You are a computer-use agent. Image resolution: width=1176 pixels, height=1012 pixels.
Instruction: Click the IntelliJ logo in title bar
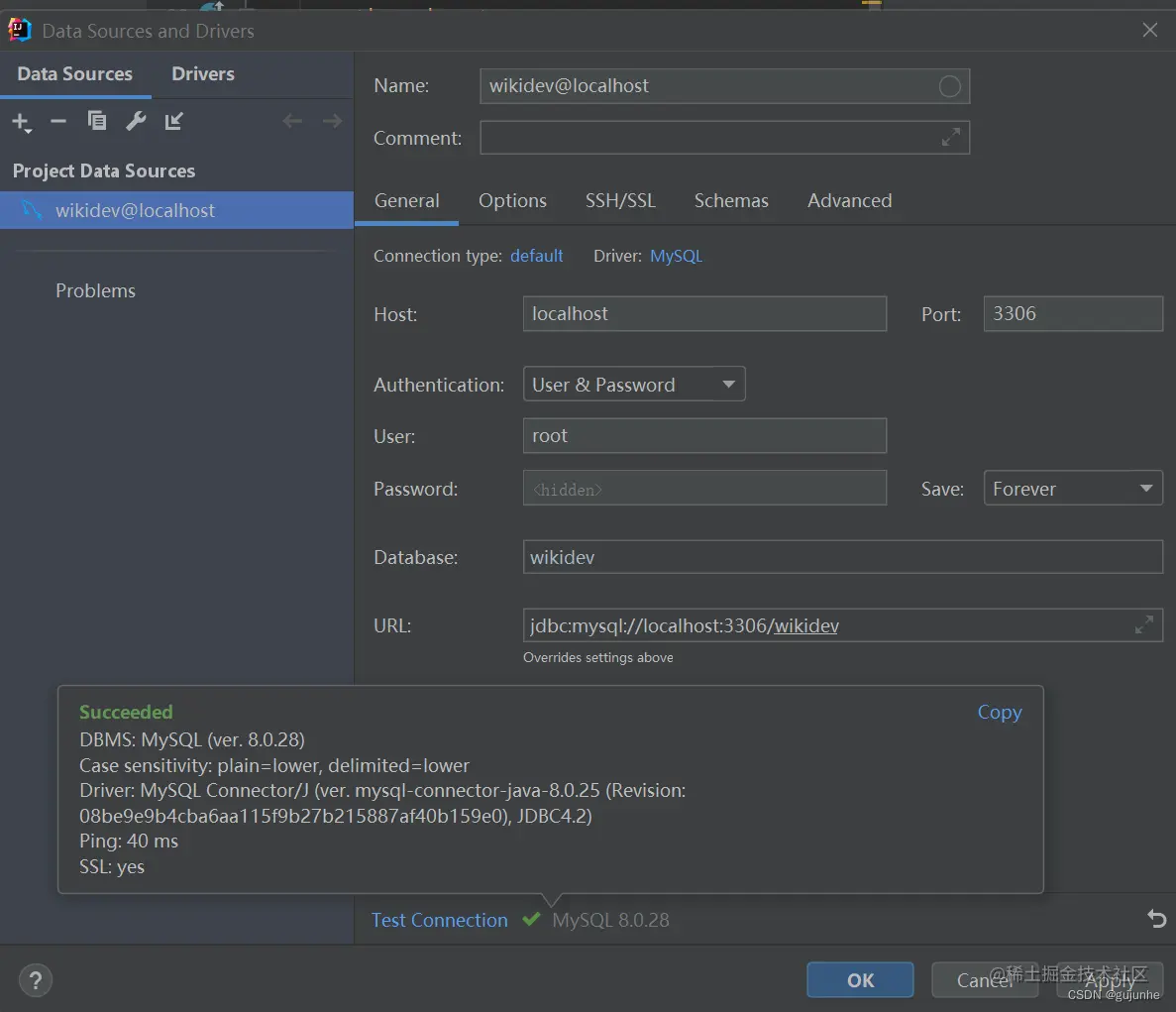[x=19, y=30]
